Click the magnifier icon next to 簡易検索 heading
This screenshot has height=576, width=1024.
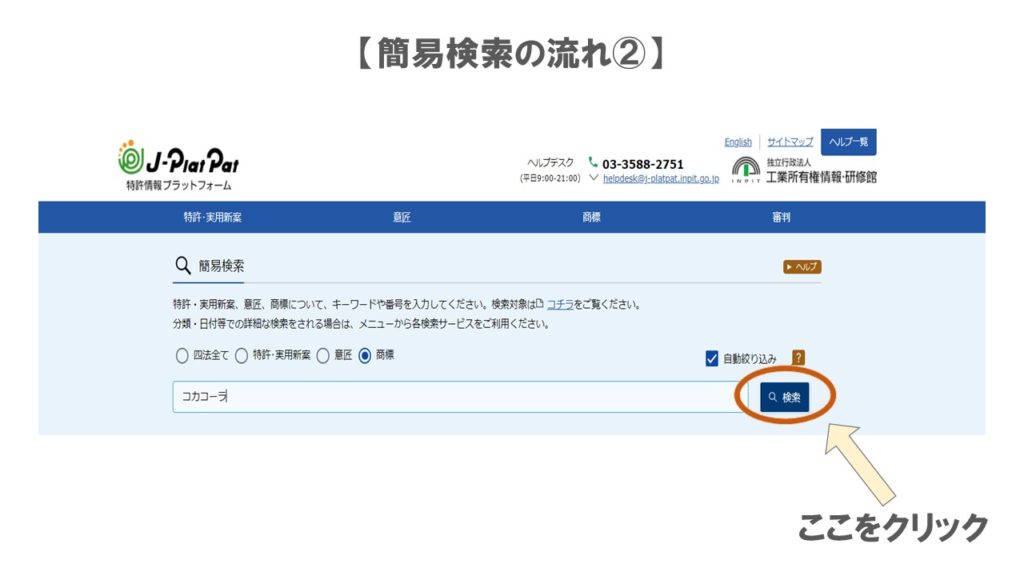(x=182, y=266)
